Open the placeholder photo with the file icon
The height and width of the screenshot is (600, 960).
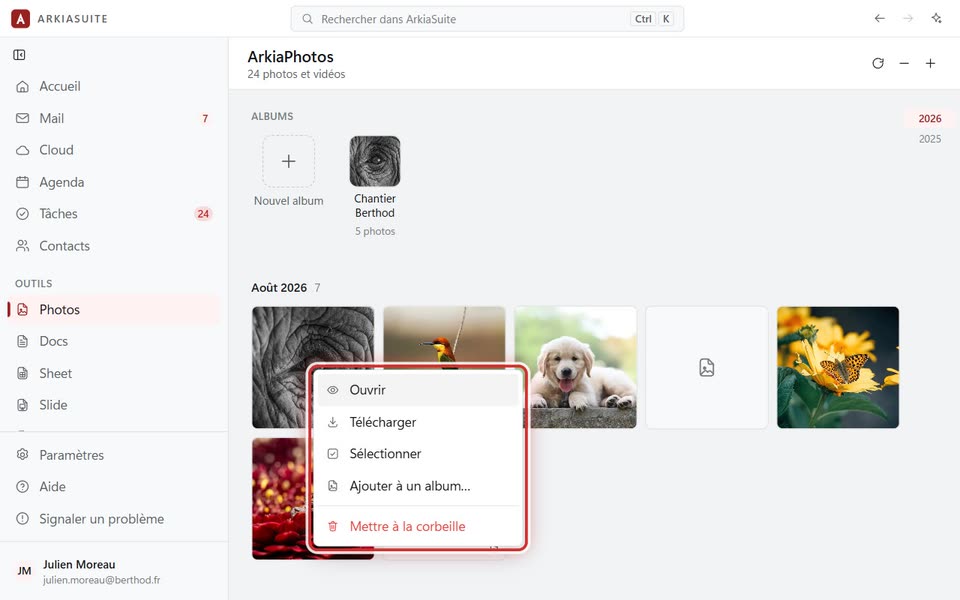707,367
